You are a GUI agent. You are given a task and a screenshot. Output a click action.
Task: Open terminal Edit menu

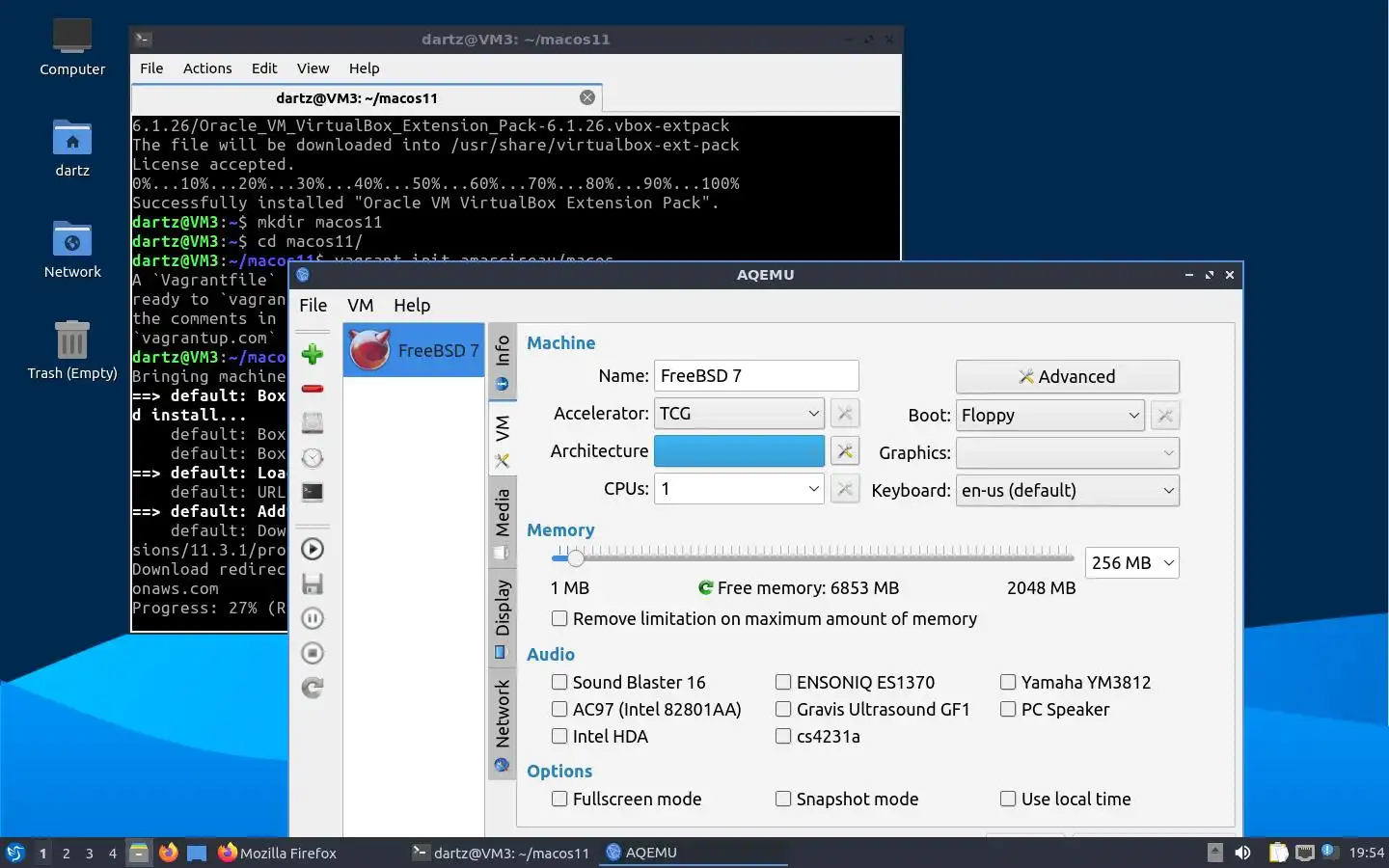(x=264, y=68)
